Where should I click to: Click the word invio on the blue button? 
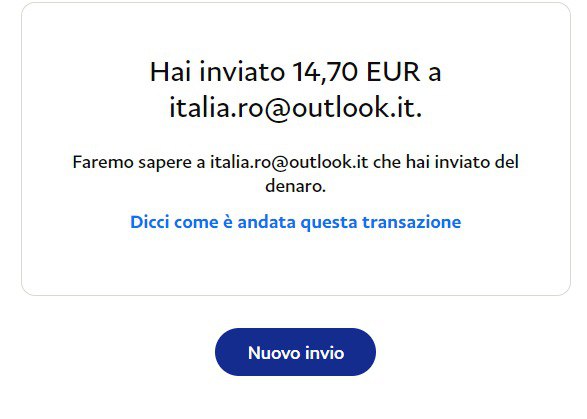(325, 353)
